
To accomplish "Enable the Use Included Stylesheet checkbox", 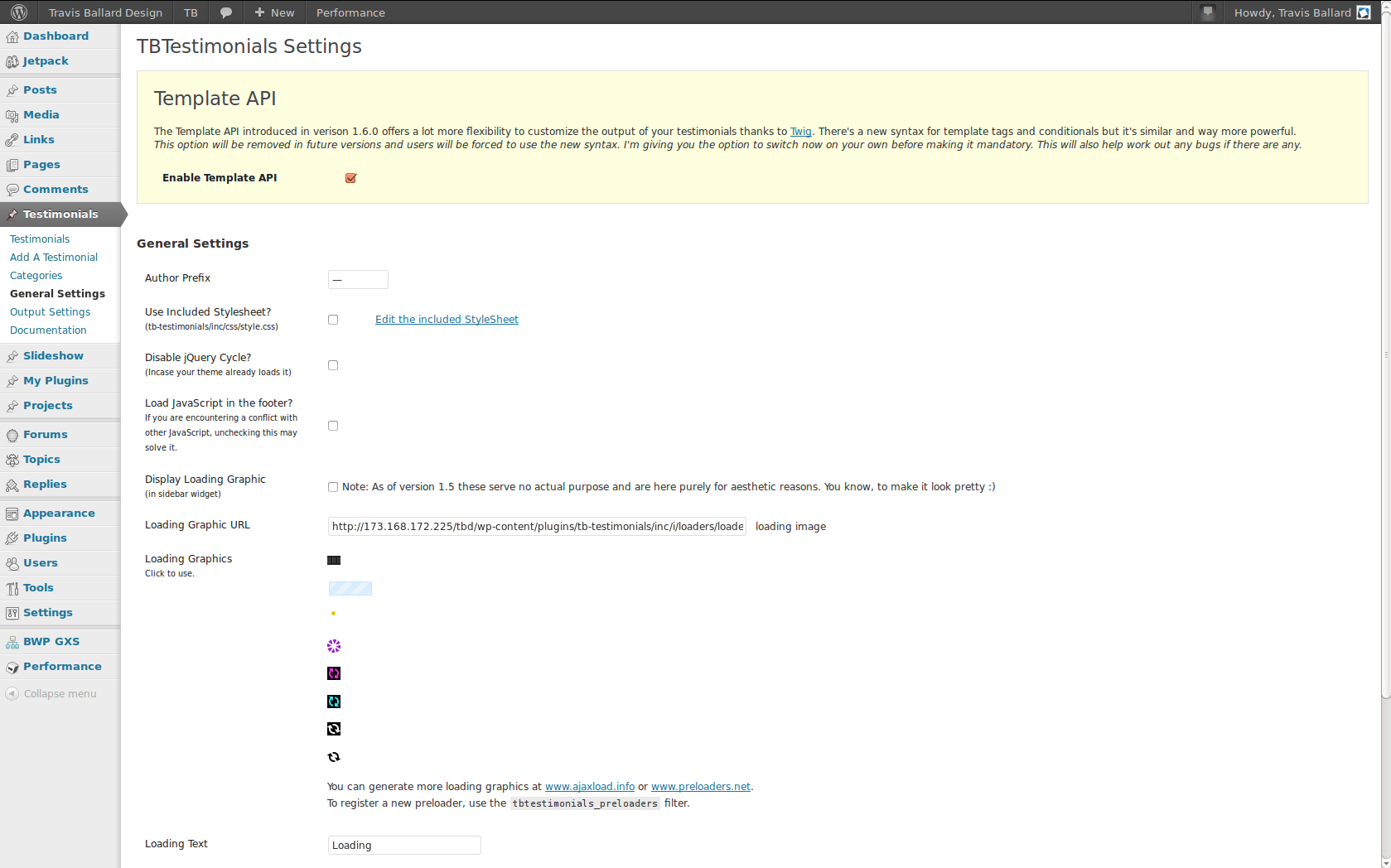I will coord(333,320).
